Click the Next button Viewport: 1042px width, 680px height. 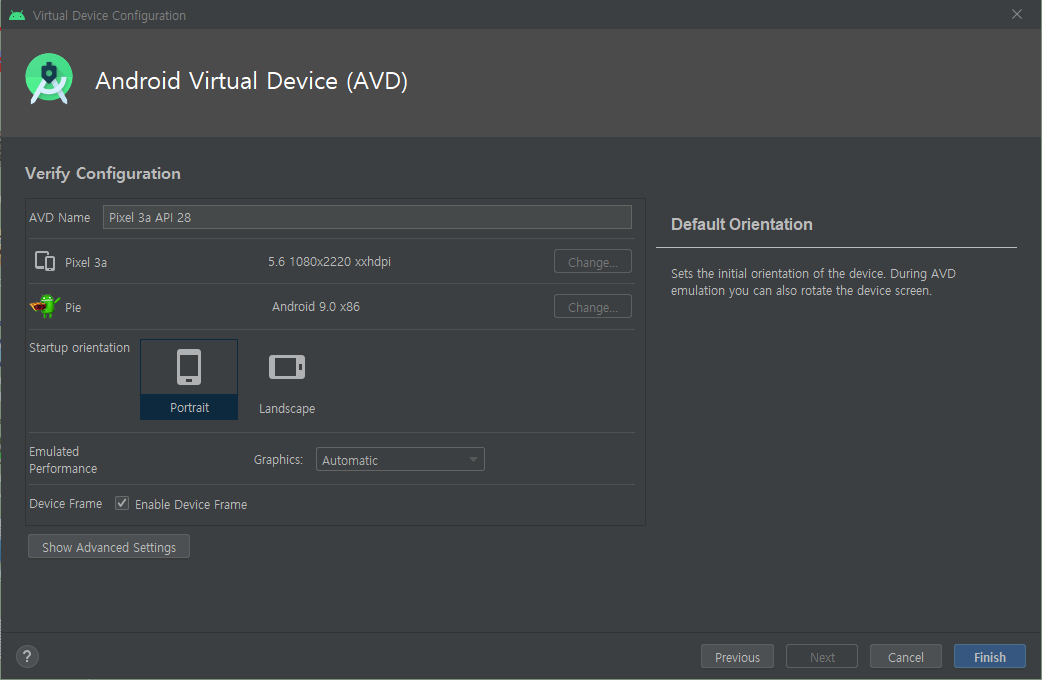(x=822, y=657)
